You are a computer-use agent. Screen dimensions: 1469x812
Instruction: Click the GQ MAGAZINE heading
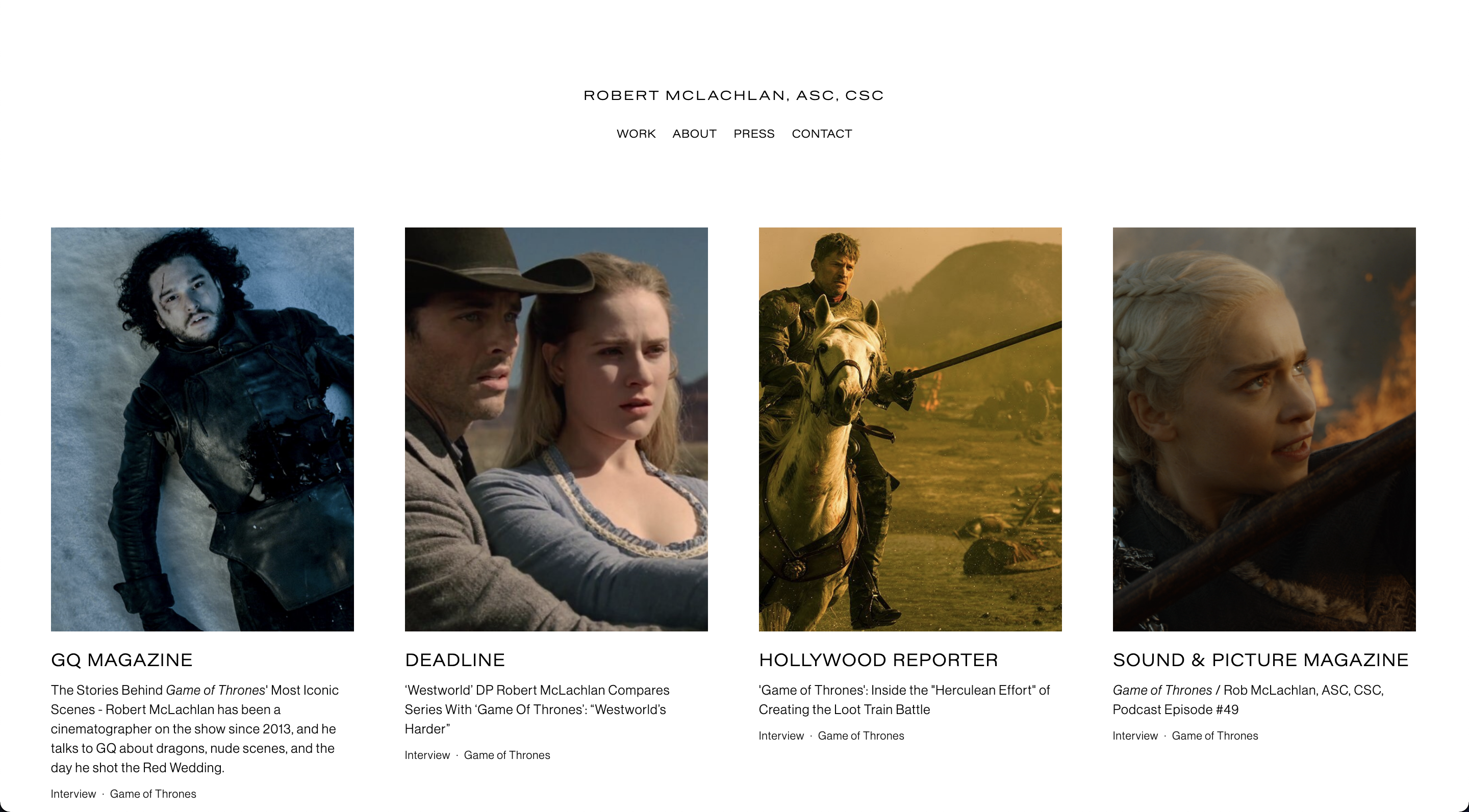click(x=121, y=660)
